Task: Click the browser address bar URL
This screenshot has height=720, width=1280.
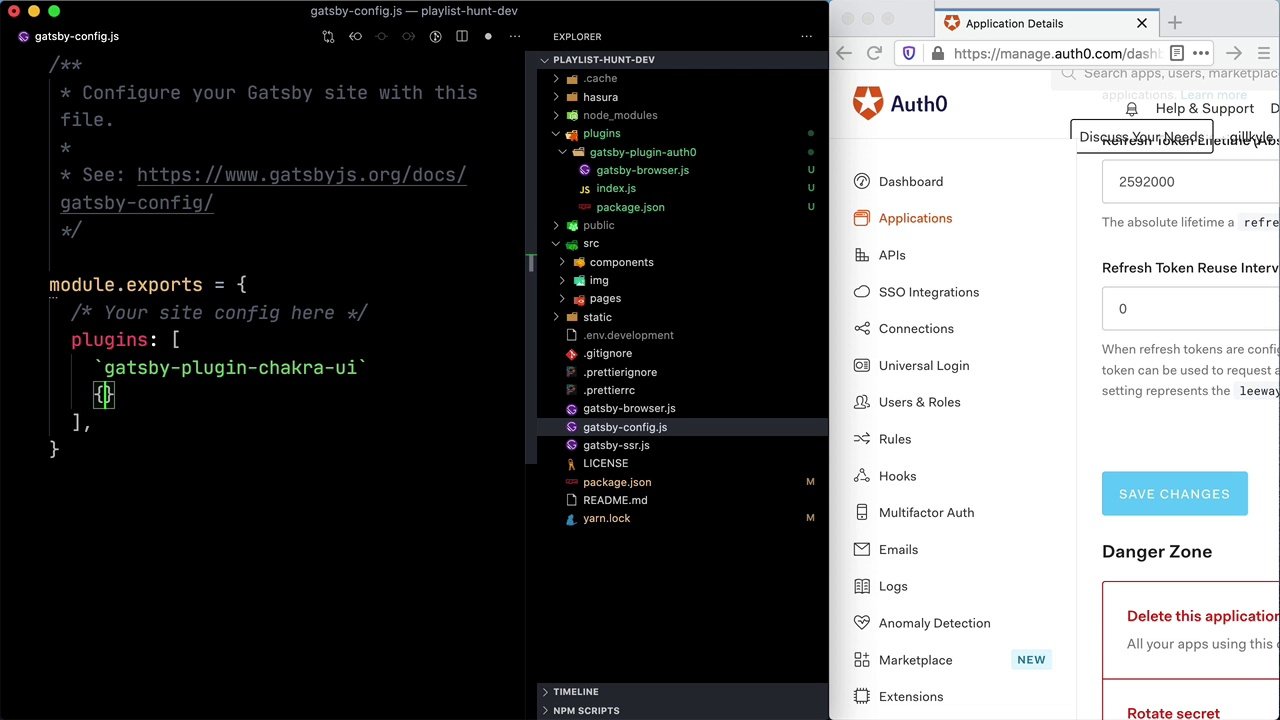Action: coord(1055,53)
